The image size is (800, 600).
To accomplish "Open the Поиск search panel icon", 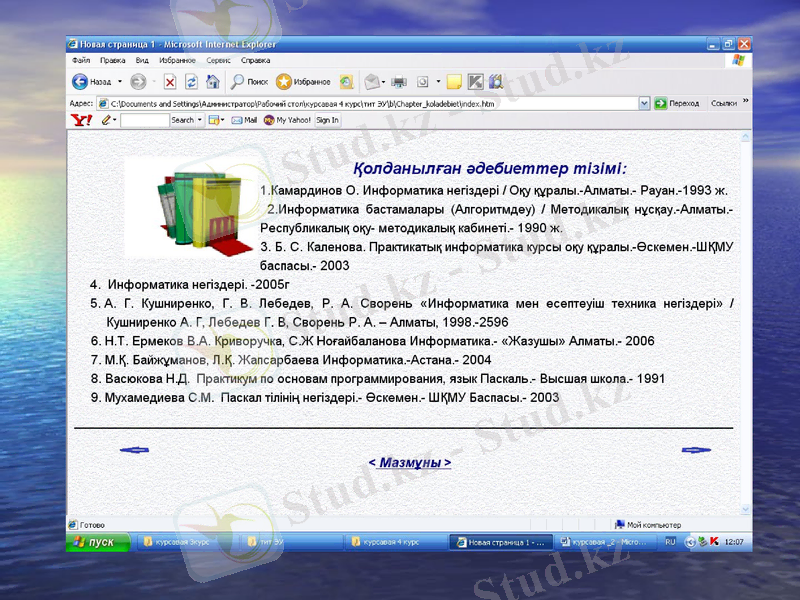I will [x=237, y=82].
